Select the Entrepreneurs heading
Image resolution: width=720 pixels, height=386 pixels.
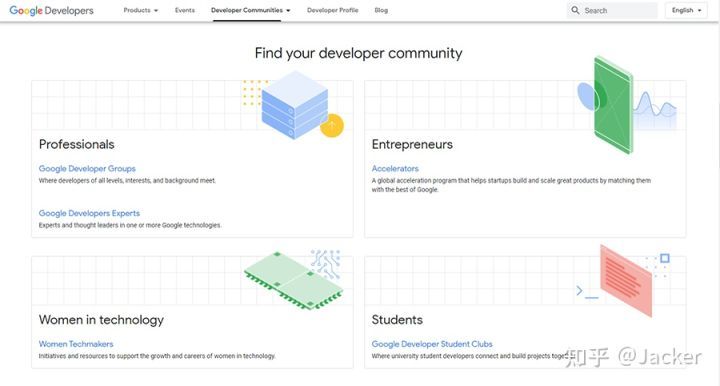click(412, 144)
